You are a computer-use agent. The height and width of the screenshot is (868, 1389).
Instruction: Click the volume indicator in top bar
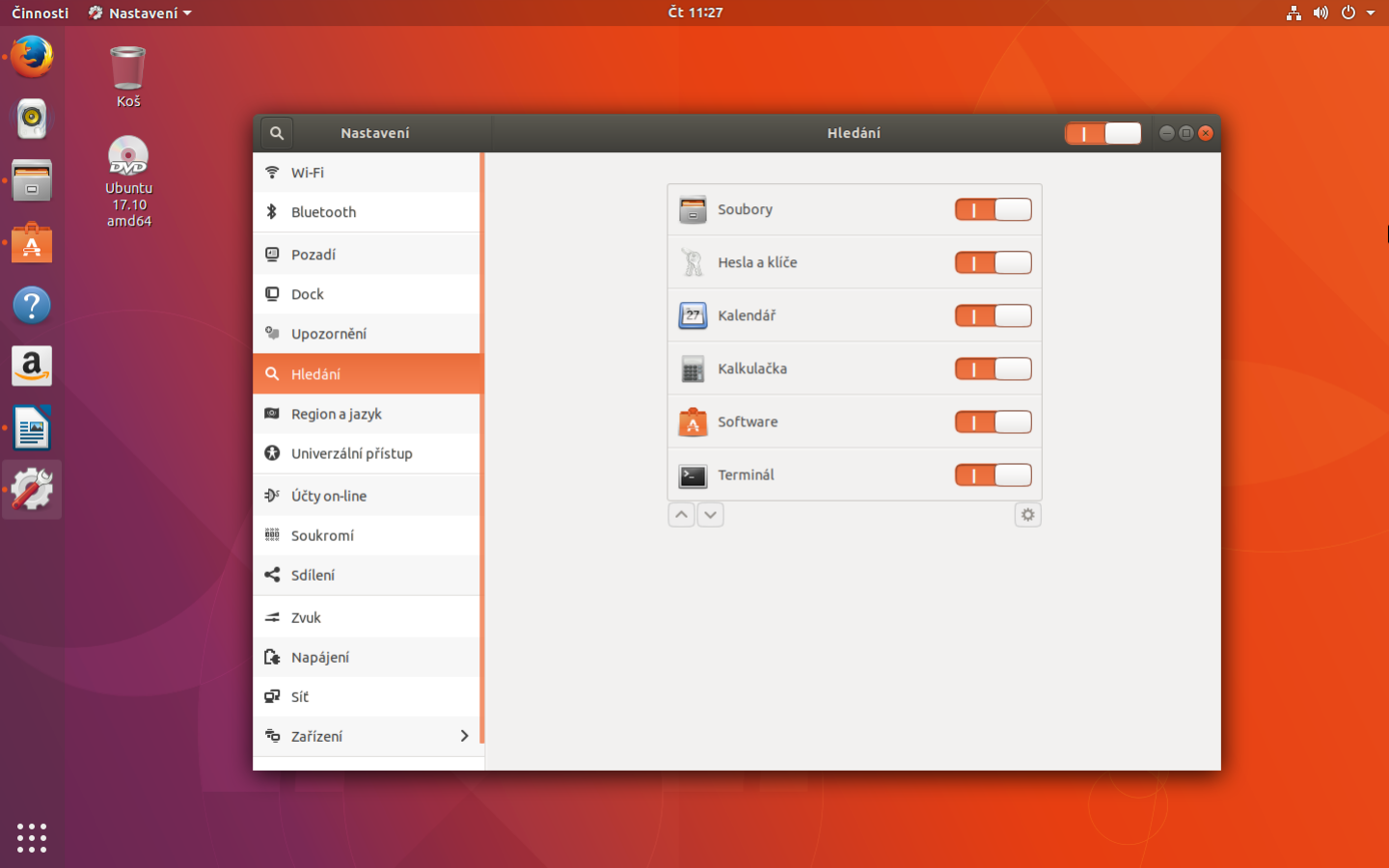click(1321, 13)
